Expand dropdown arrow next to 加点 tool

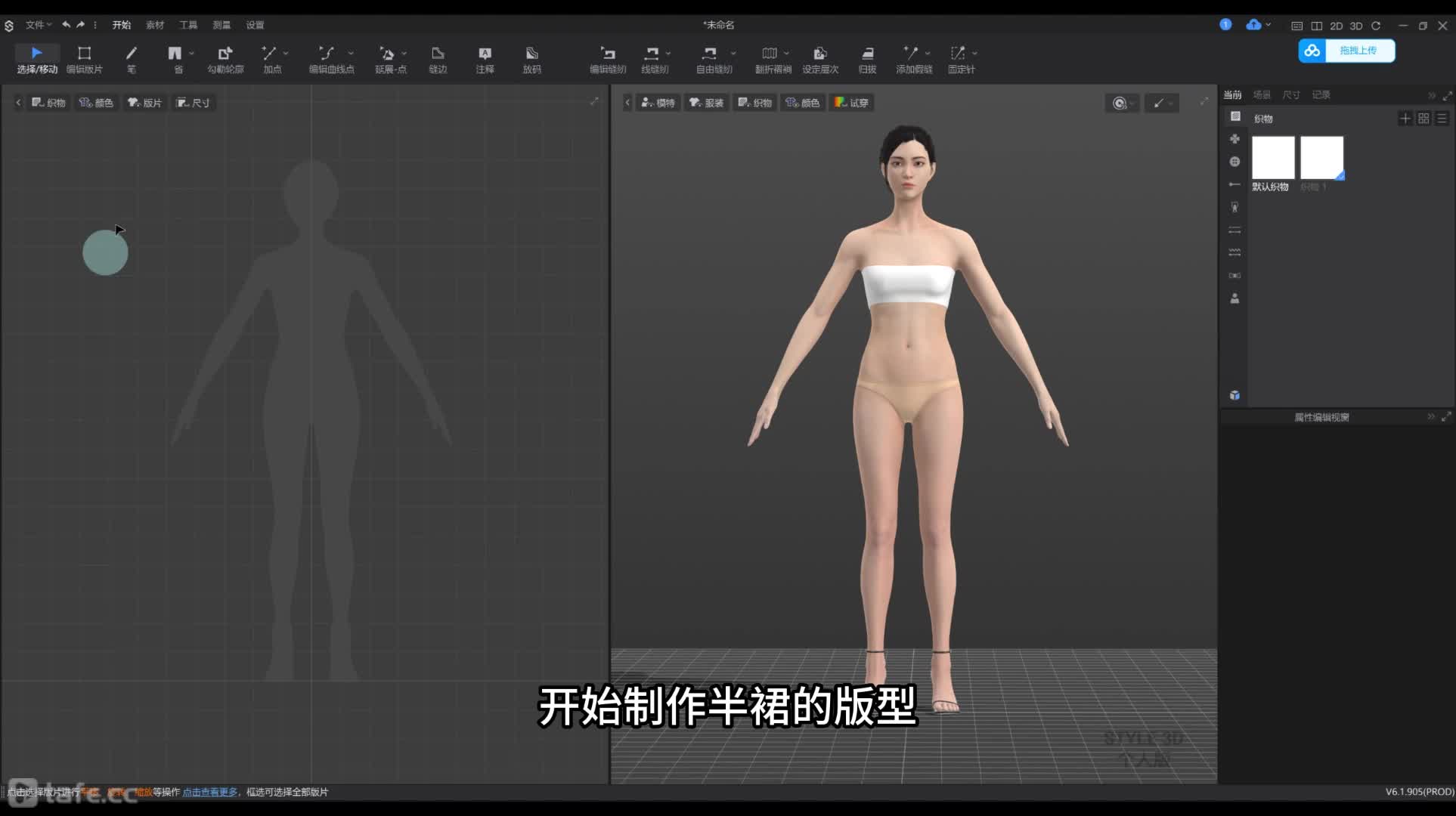point(286,53)
